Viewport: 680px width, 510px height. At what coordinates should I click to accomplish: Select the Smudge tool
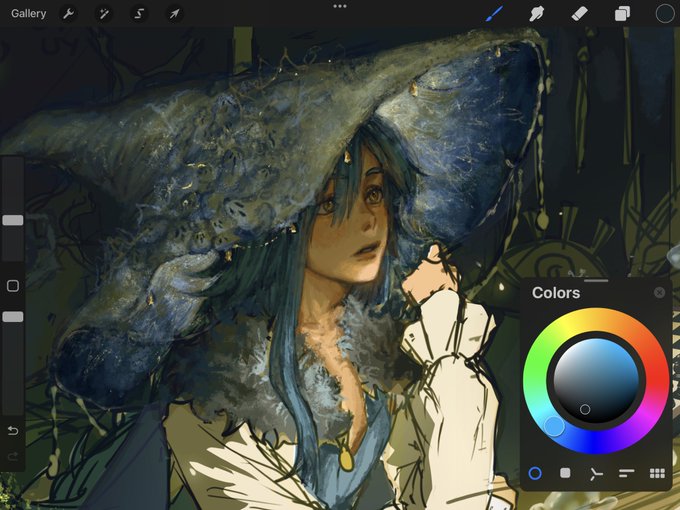pyautogui.click(x=536, y=14)
